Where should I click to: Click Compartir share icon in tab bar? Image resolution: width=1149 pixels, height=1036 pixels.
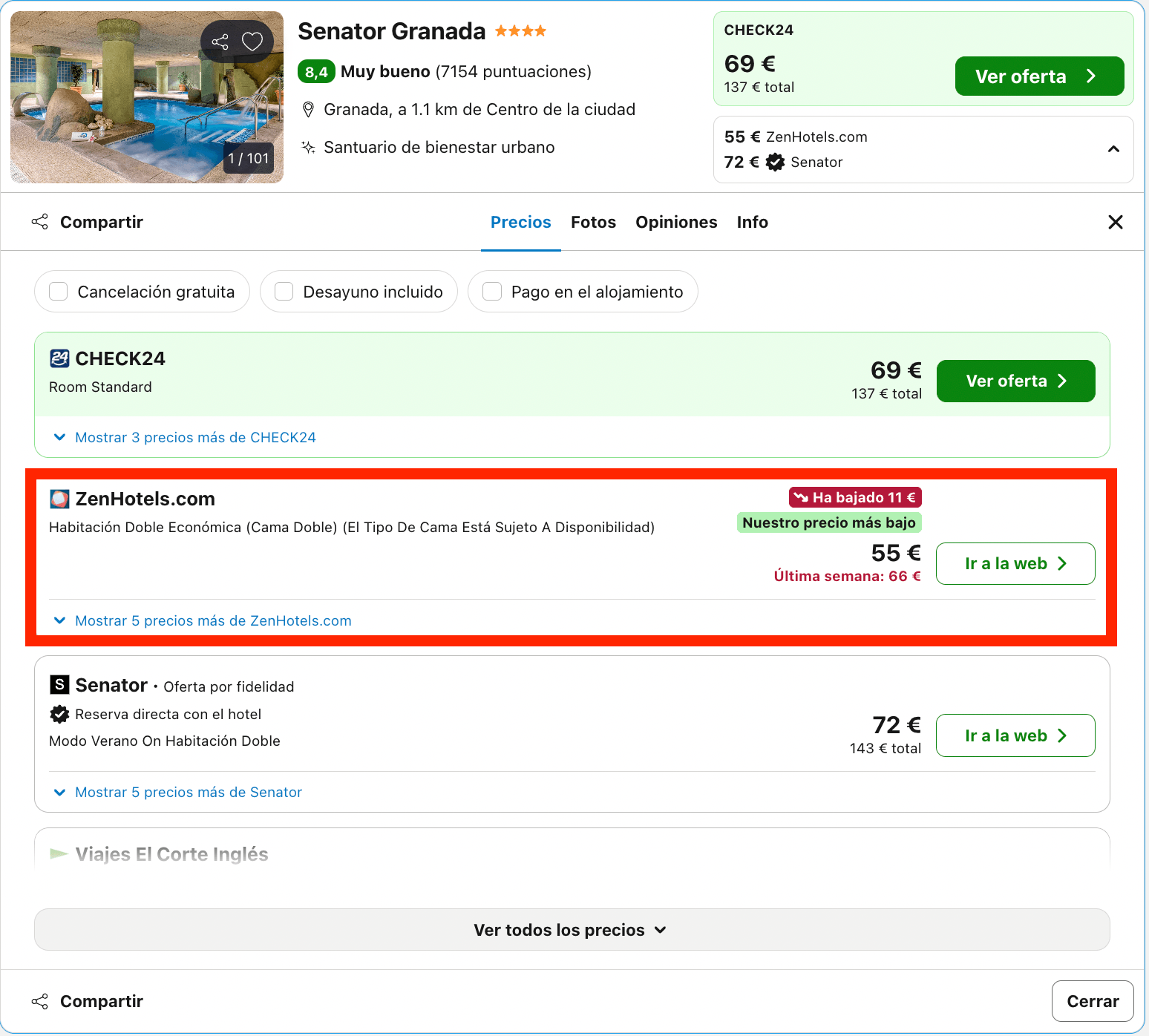[x=40, y=222]
